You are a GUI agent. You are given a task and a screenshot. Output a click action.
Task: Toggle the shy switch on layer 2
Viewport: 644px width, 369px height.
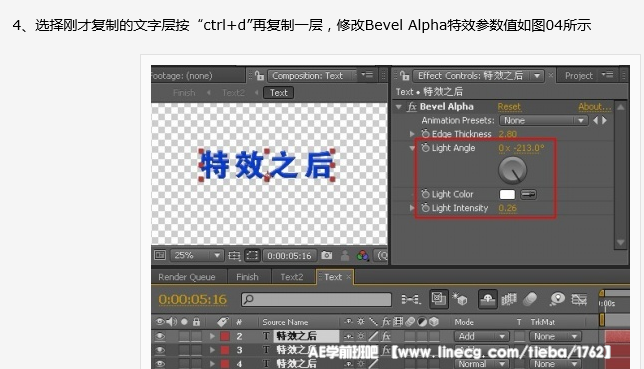348,337
